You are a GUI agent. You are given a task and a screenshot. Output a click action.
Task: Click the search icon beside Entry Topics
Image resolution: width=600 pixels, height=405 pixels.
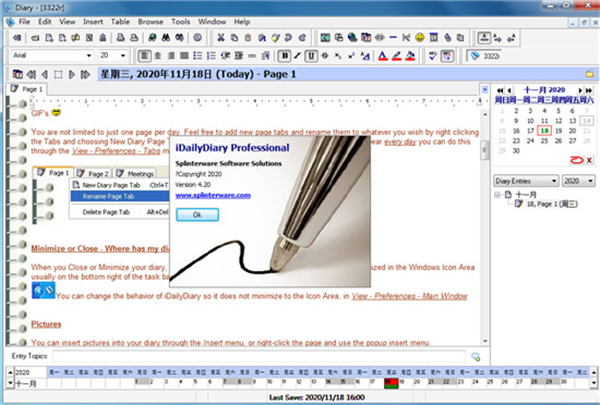476,356
